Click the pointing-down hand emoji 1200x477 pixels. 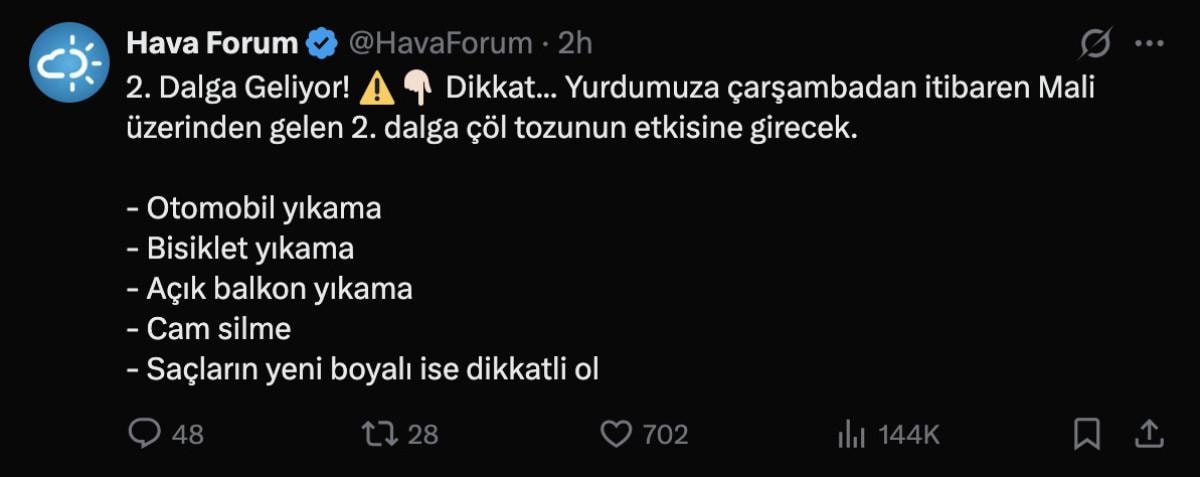coord(415,89)
